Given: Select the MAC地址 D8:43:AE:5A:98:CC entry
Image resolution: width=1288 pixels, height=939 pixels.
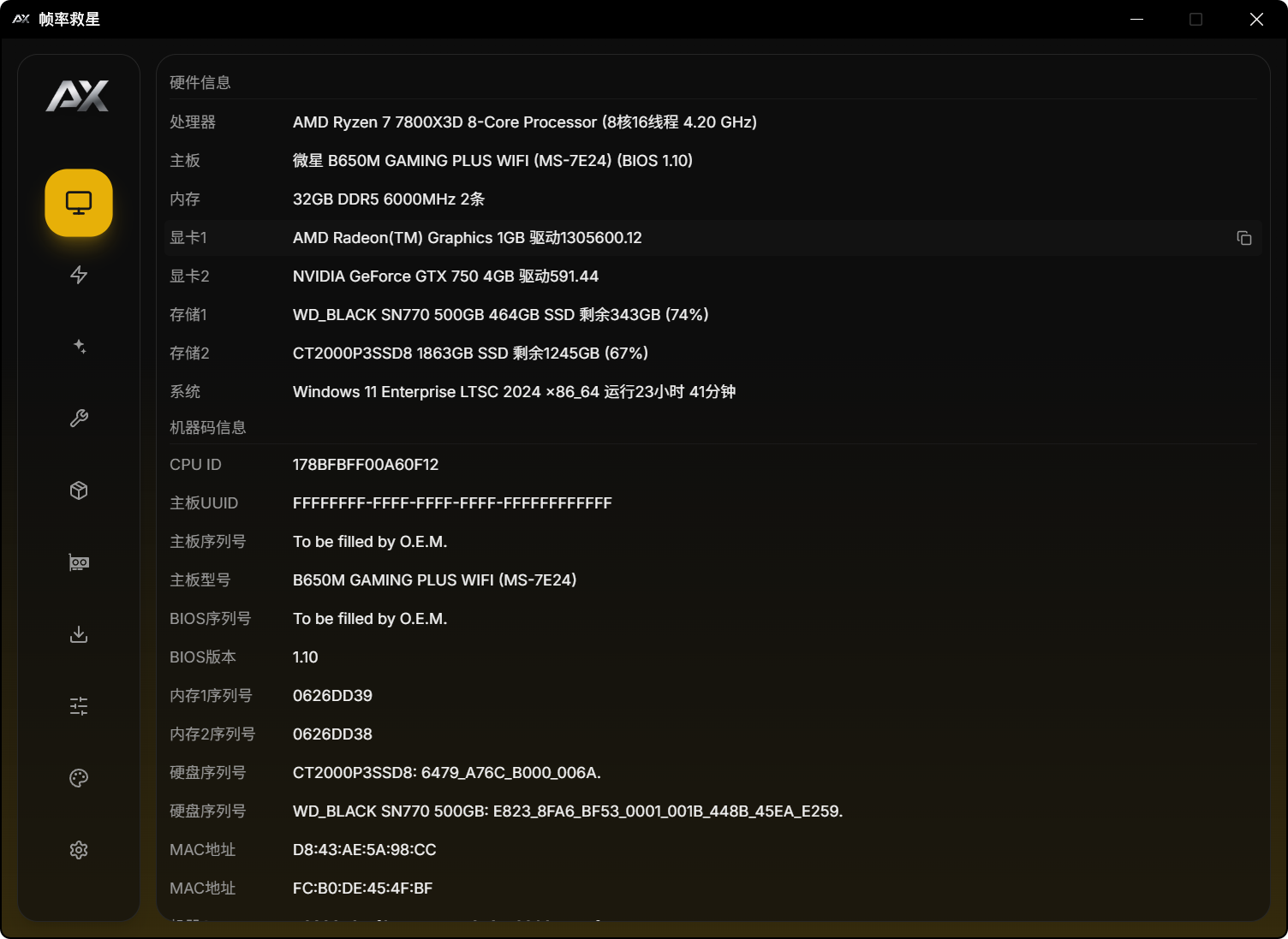Looking at the screenshot, I should tap(364, 850).
